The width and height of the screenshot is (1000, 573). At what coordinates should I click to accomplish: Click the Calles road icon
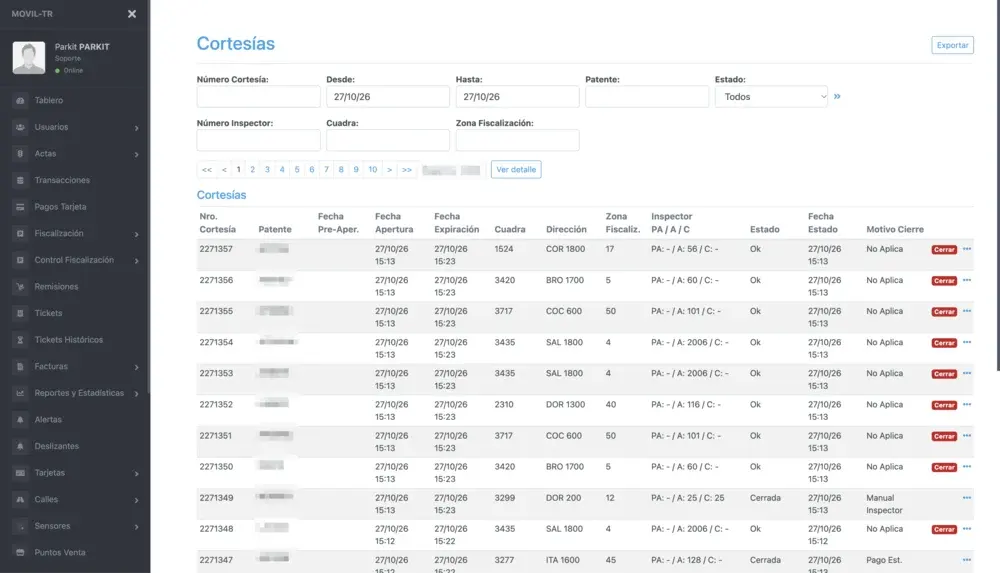click(20, 500)
